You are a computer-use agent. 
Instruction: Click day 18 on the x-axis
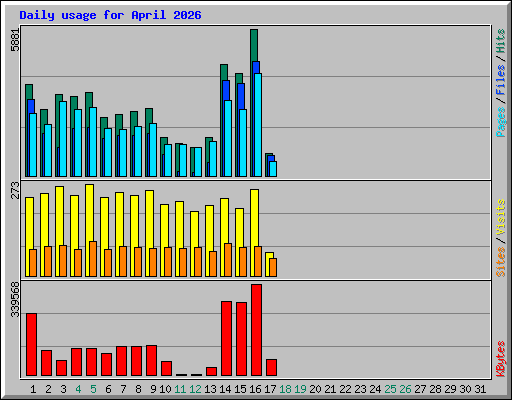pos(285,389)
